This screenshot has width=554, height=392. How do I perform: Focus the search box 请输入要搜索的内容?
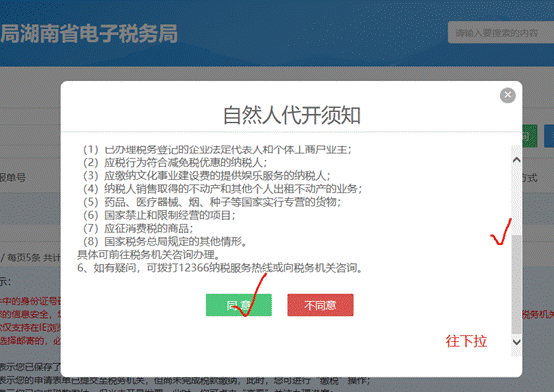click(x=501, y=33)
